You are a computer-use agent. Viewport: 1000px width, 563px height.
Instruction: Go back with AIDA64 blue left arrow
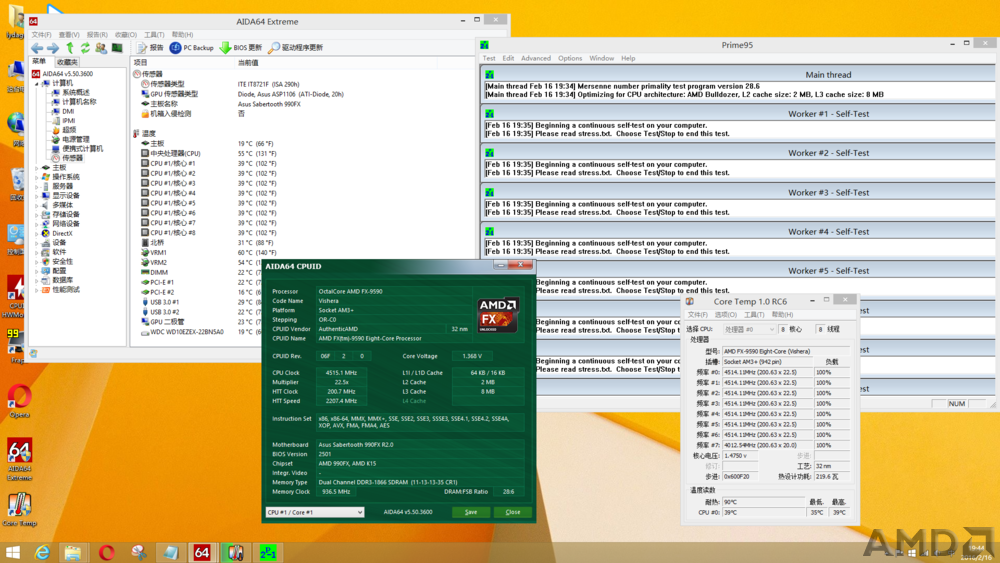[37, 48]
